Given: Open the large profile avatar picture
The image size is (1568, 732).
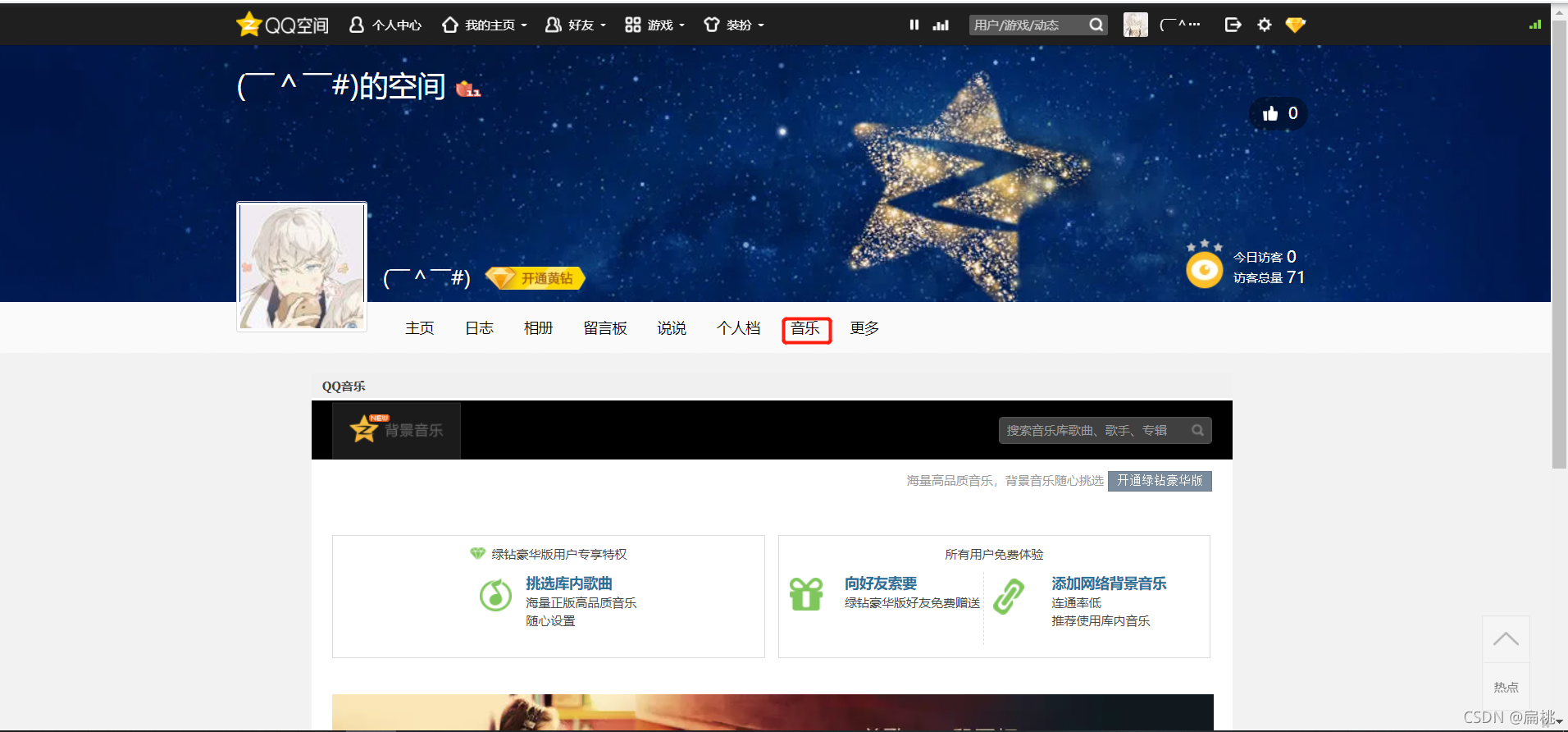Looking at the screenshot, I should pos(302,267).
